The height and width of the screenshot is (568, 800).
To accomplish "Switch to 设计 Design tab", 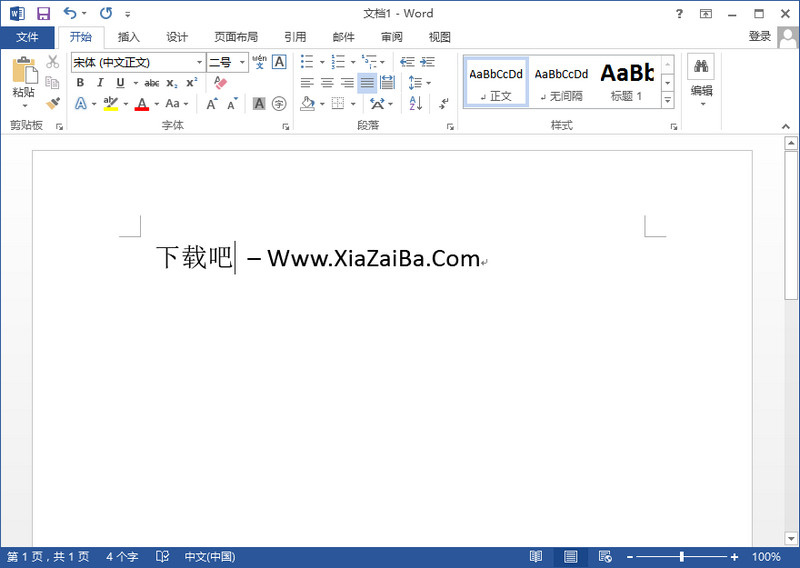I will click(177, 37).
